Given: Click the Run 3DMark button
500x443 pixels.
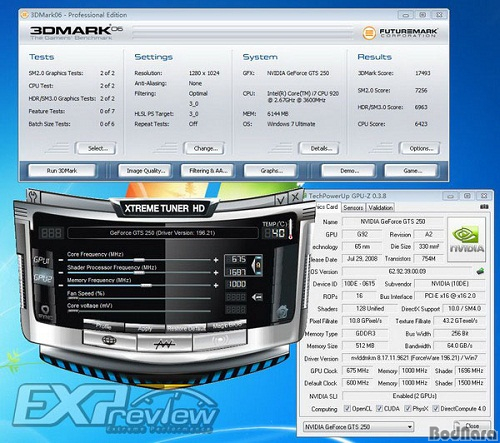Looking at the screenshot, I should pos(62,171).
